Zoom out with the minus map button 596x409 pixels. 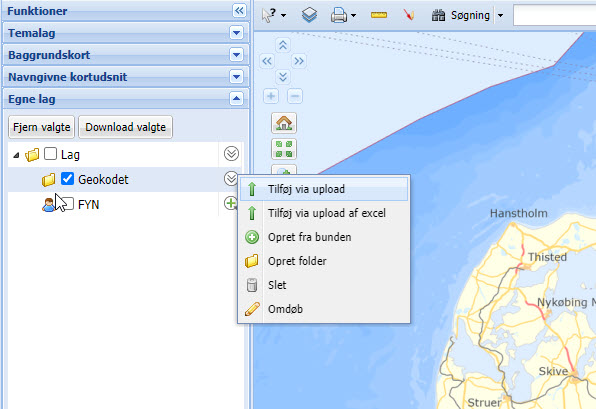(295, 96)
